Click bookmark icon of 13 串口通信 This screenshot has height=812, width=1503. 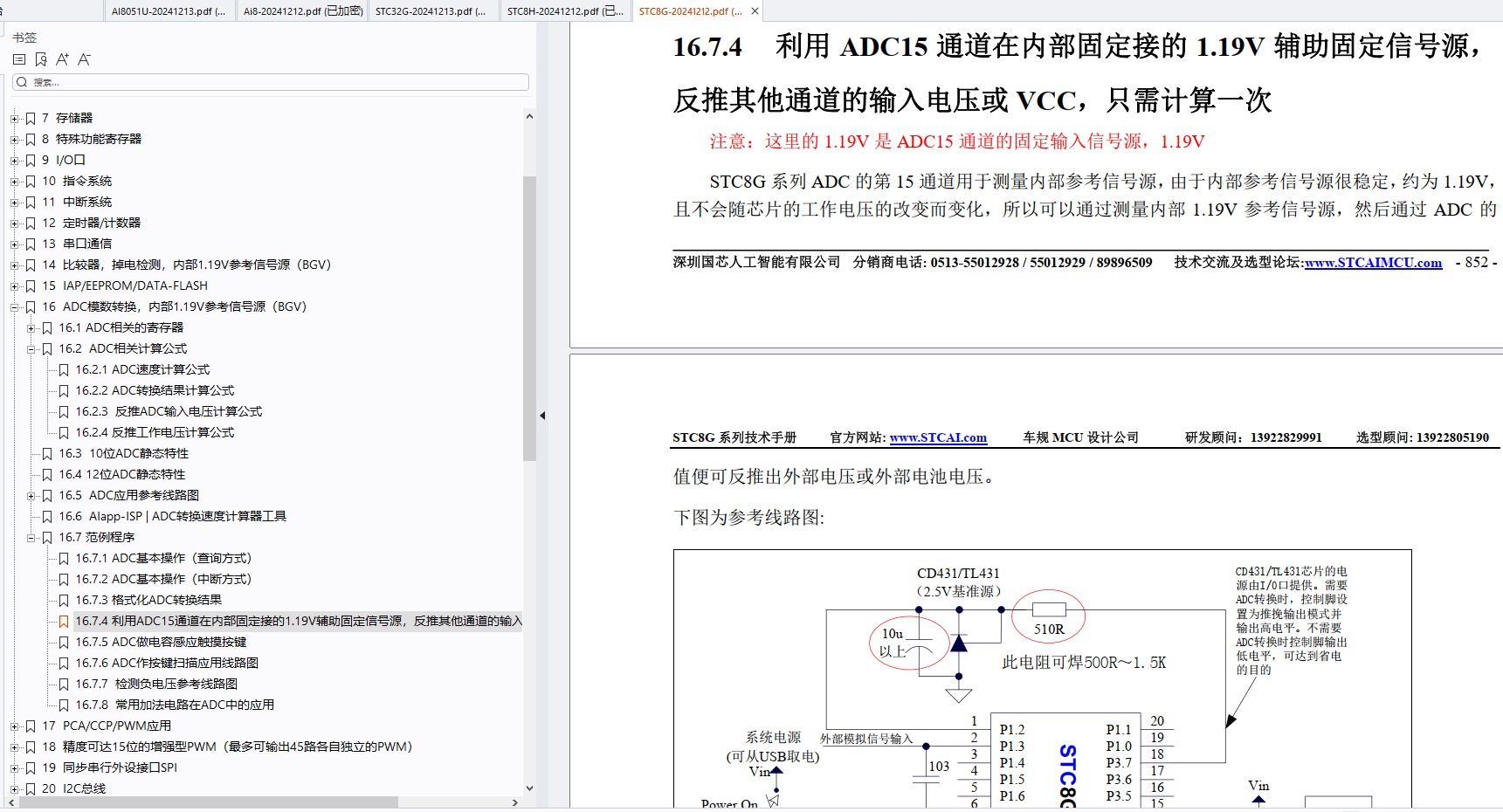31,244
